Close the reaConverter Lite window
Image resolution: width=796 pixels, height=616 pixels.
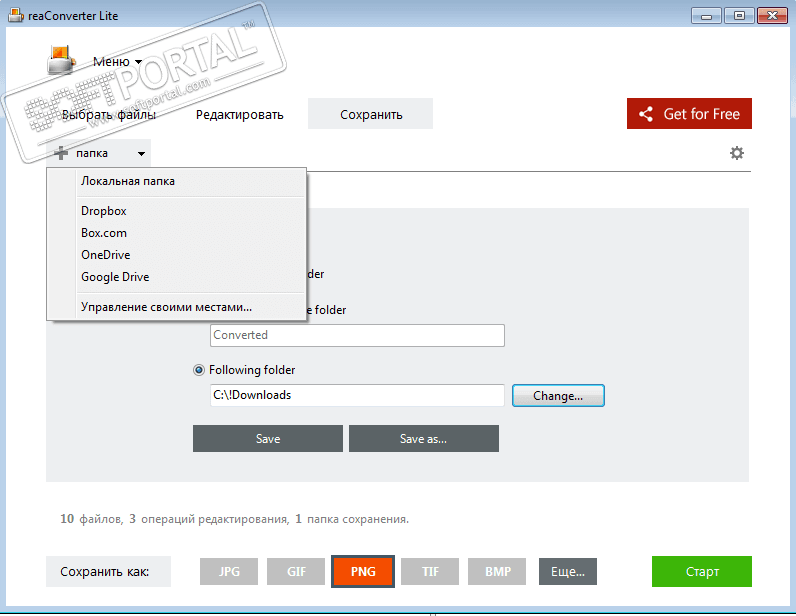coord(772,16)
